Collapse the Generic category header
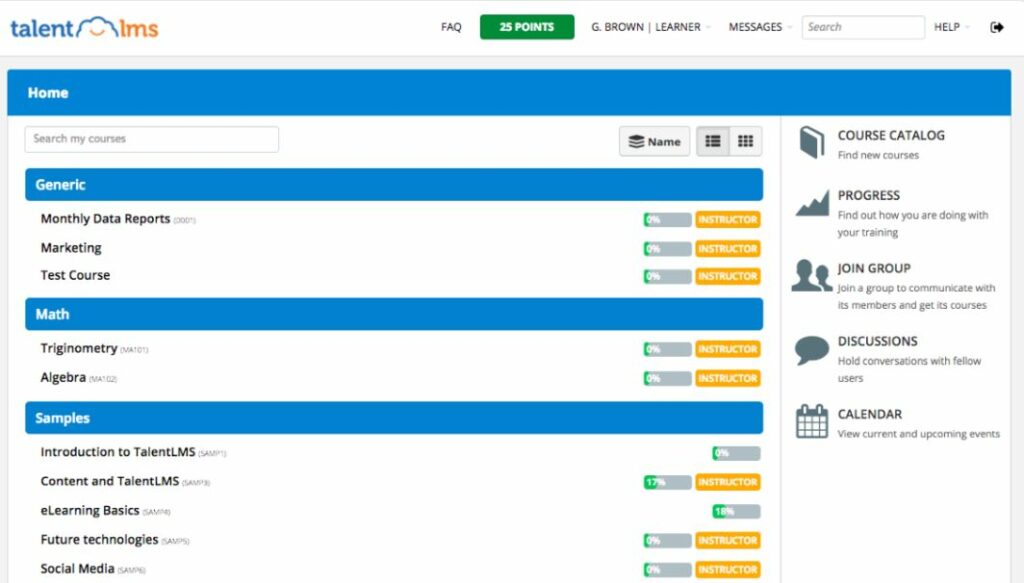Image resolution: width=1024 pixels, height=583 pixels. (x=394, y=185)
